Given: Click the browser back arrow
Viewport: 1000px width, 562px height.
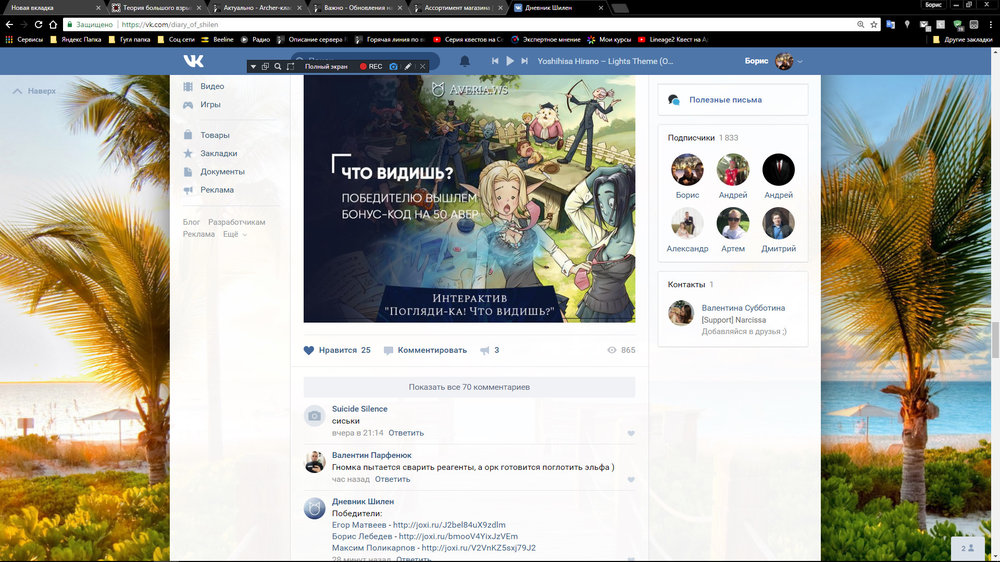Looking at the screenshot, I should click(x=10, y=24).
